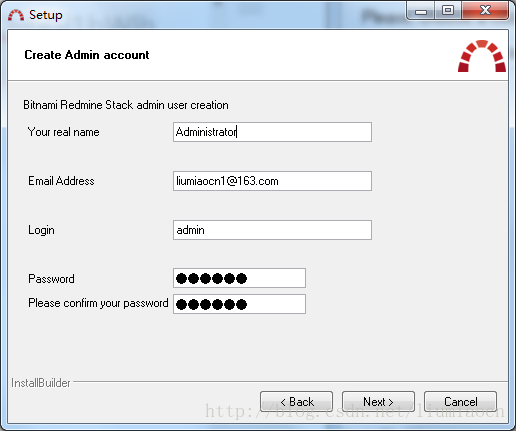The image size is (516, 431).
Task: Click 'Bitnami Redmine Stack admin user creation' text
Action: click(x=126, y=105)
